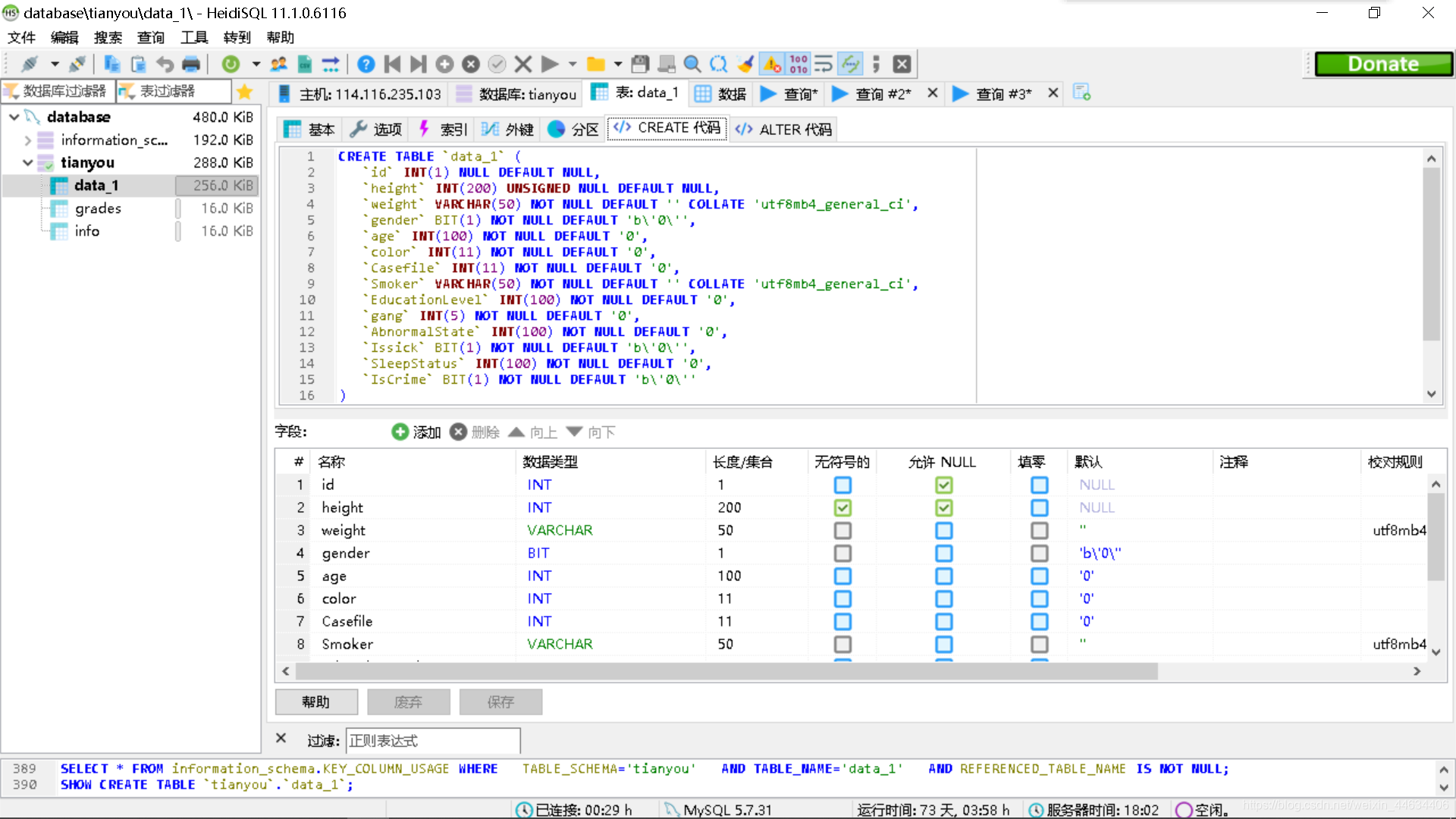This screenshot has height=819, width=1456.
Task: Toggle zerofill checkbox for age field
Action: click(x=1039, y=576)
